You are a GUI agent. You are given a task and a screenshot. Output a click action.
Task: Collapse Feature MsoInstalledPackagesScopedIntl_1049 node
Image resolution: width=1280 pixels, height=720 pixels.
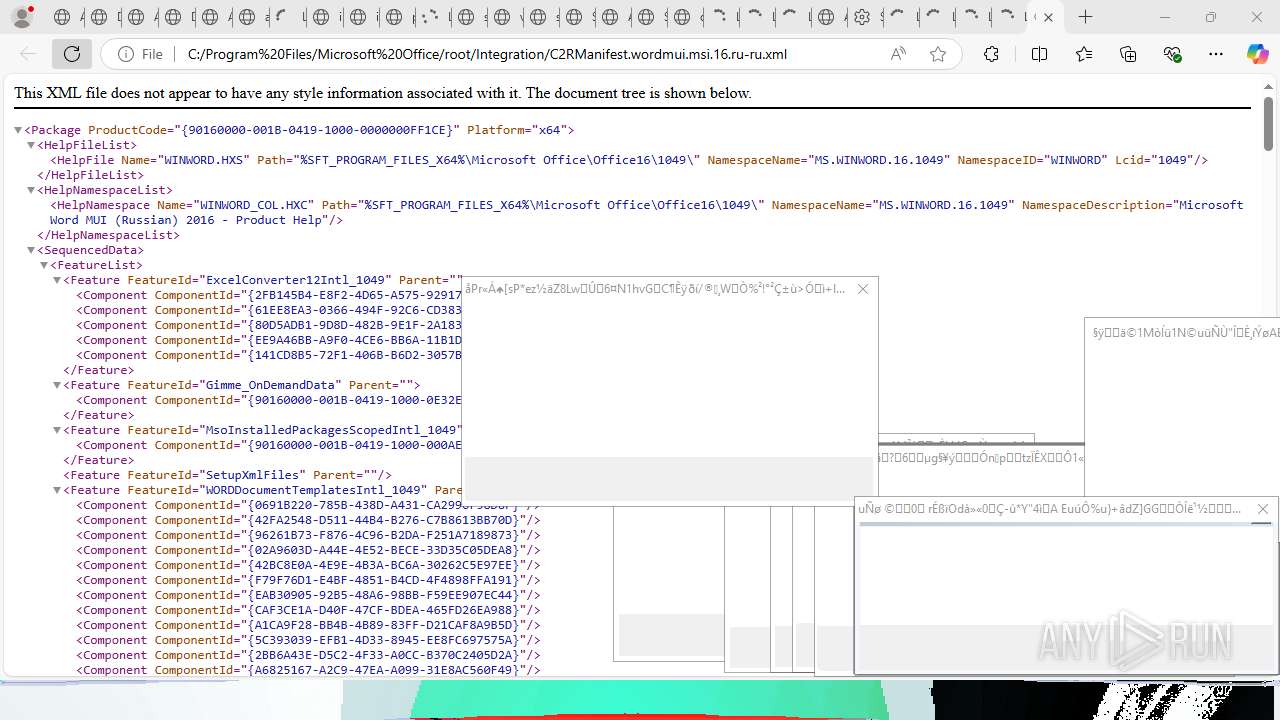tap(57, 430)
